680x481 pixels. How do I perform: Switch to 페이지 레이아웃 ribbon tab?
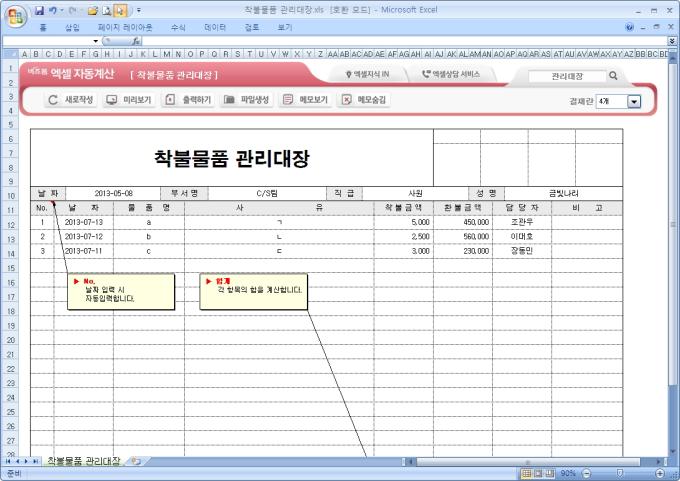pos(125,27)
